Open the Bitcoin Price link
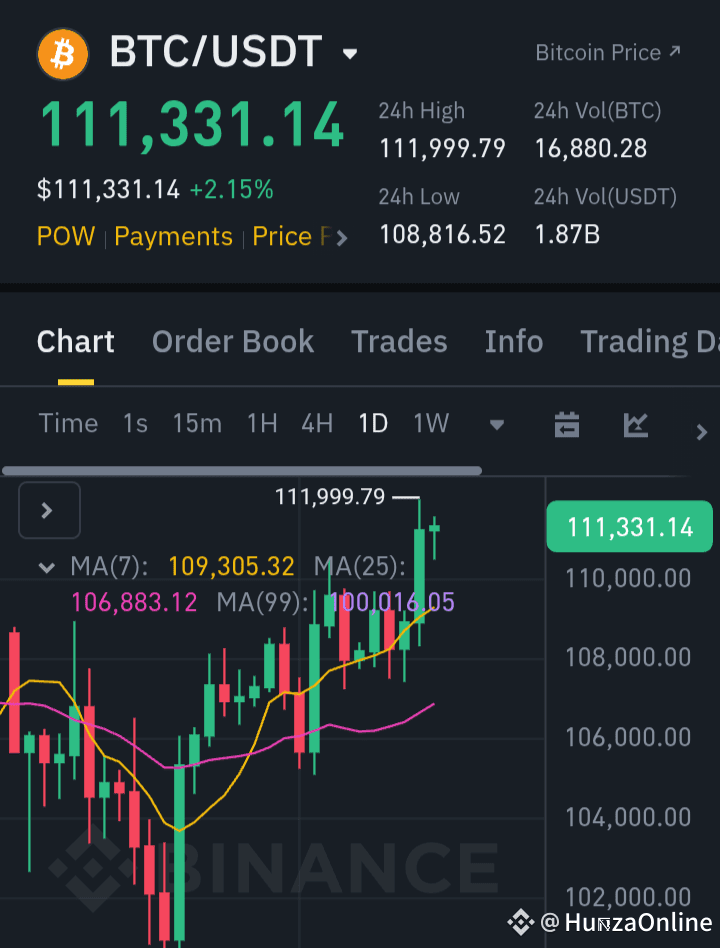The image size is (720, 948). tap(608, 53)
